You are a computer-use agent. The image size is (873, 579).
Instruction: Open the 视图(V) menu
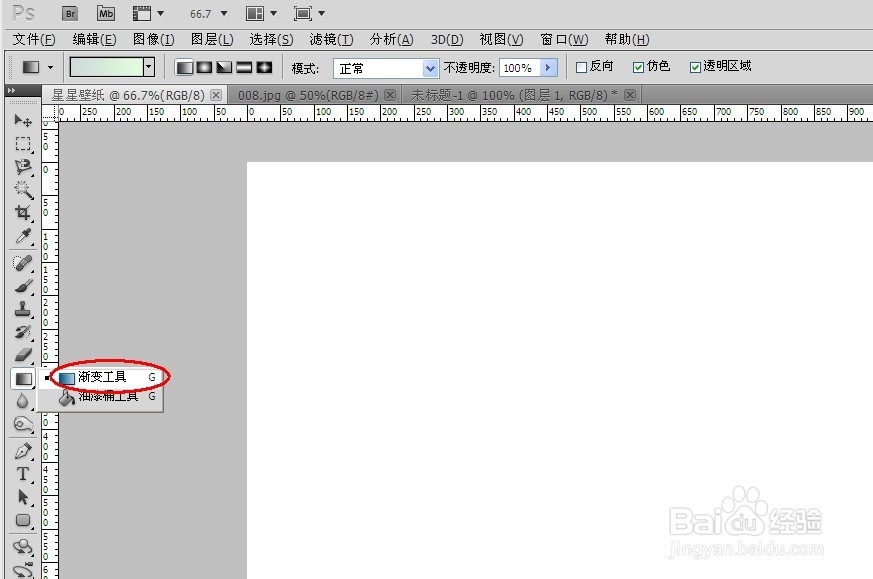click(x=501, y=40)
